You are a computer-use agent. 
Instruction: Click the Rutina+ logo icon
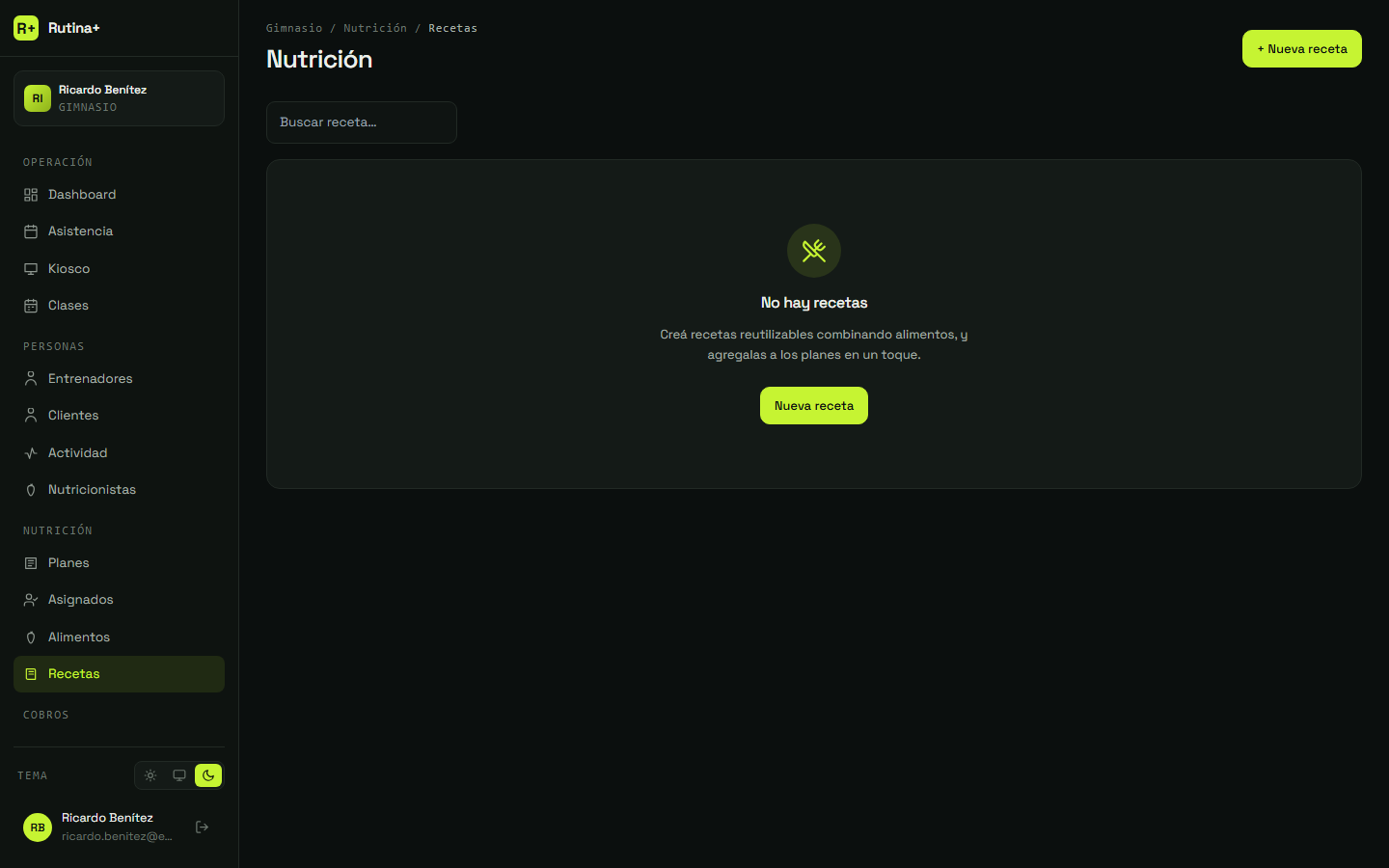pos(26,28)
